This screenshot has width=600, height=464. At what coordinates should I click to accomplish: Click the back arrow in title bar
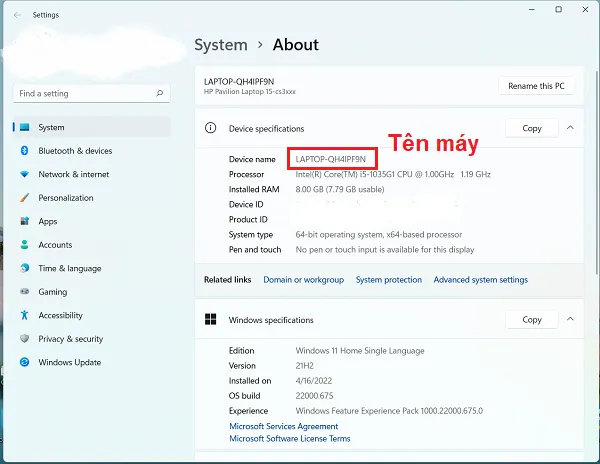tap(17, 15)
